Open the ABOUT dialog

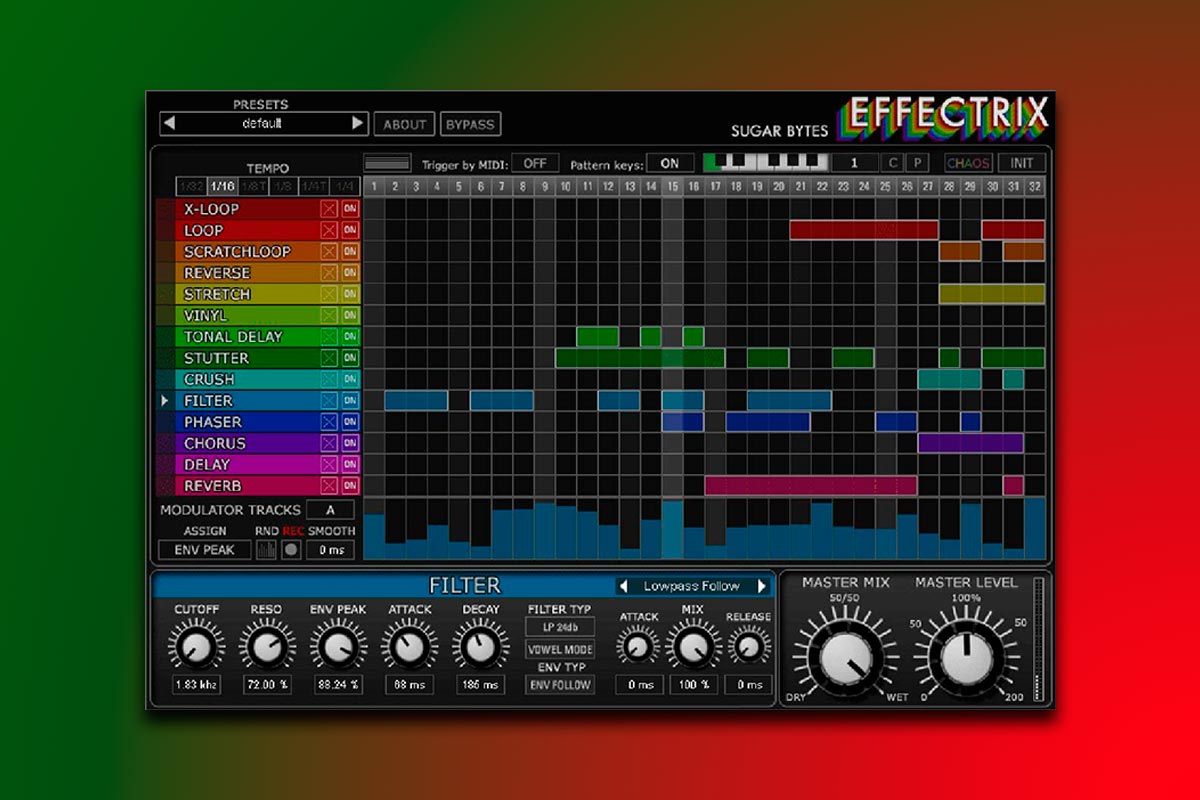click(x=405, y=124)
